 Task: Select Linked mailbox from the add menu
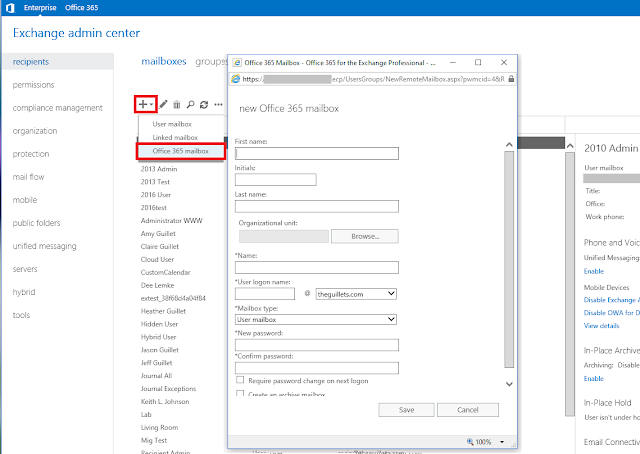(175, 137)
